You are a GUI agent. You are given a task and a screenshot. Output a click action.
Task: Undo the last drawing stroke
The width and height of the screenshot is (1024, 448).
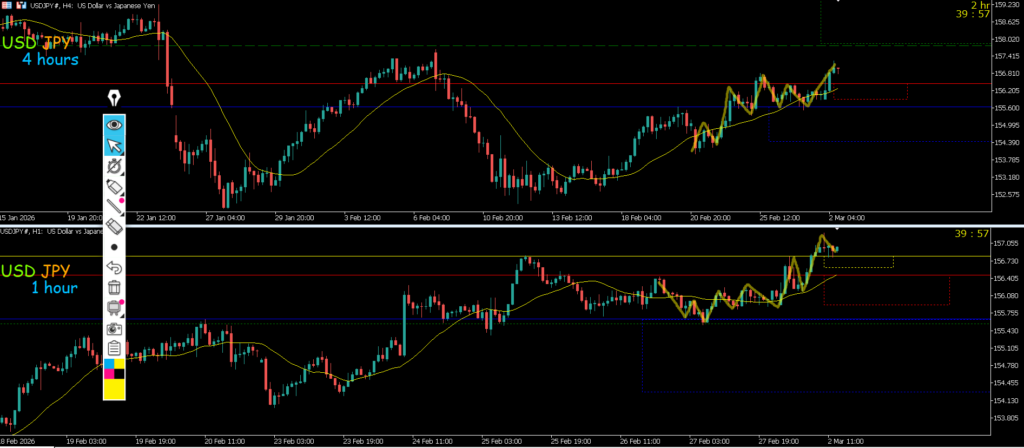[x=114, y=268]
